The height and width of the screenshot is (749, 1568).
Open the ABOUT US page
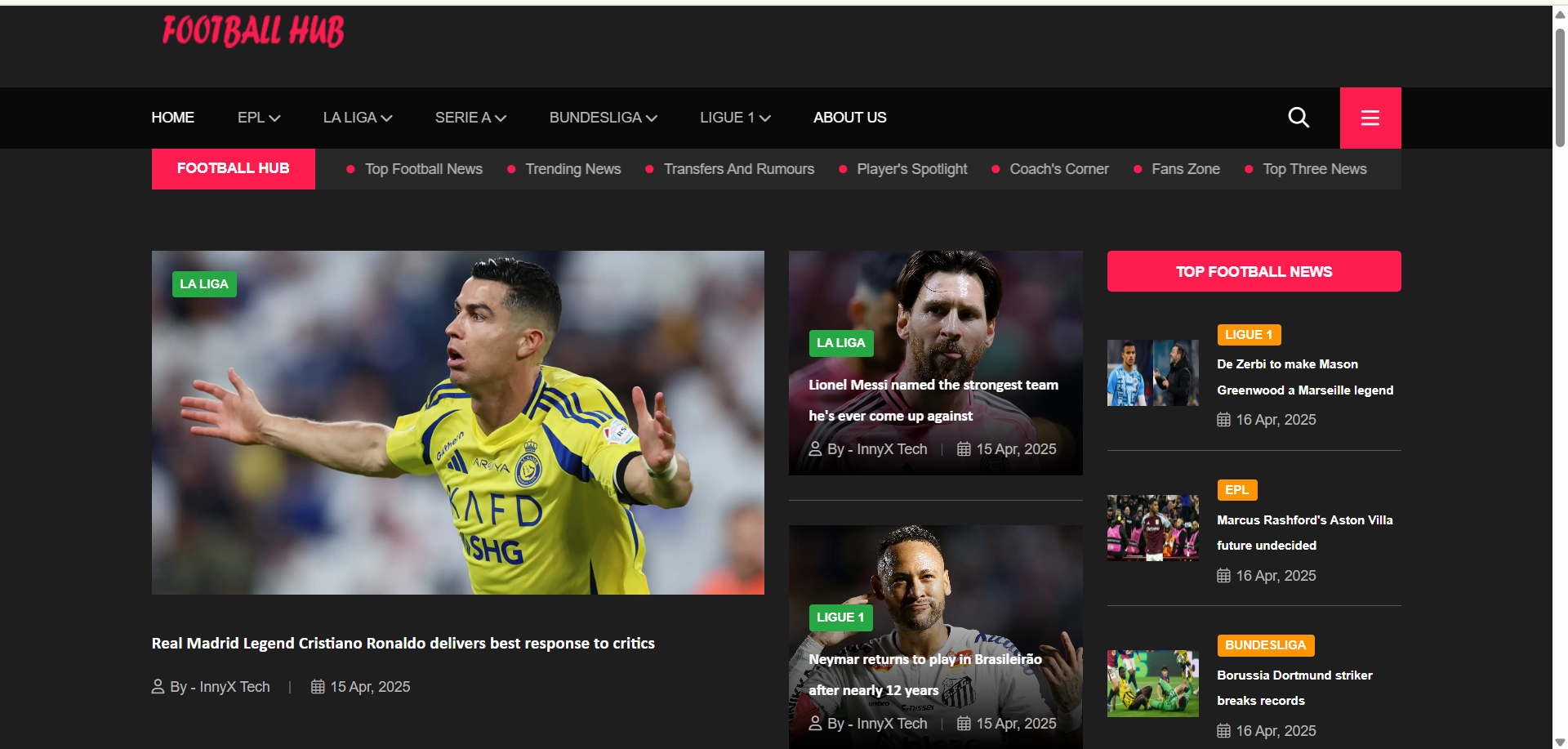849,118
